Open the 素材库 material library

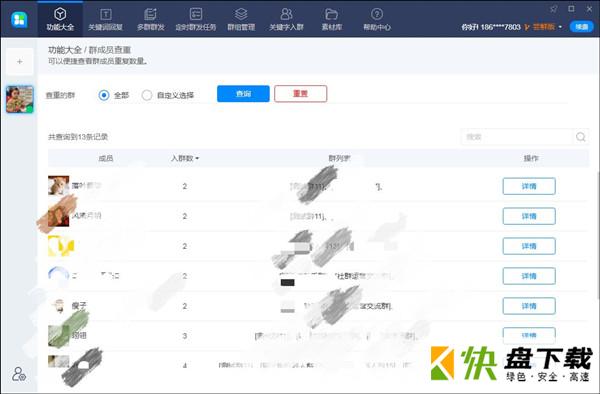point(331,19)
